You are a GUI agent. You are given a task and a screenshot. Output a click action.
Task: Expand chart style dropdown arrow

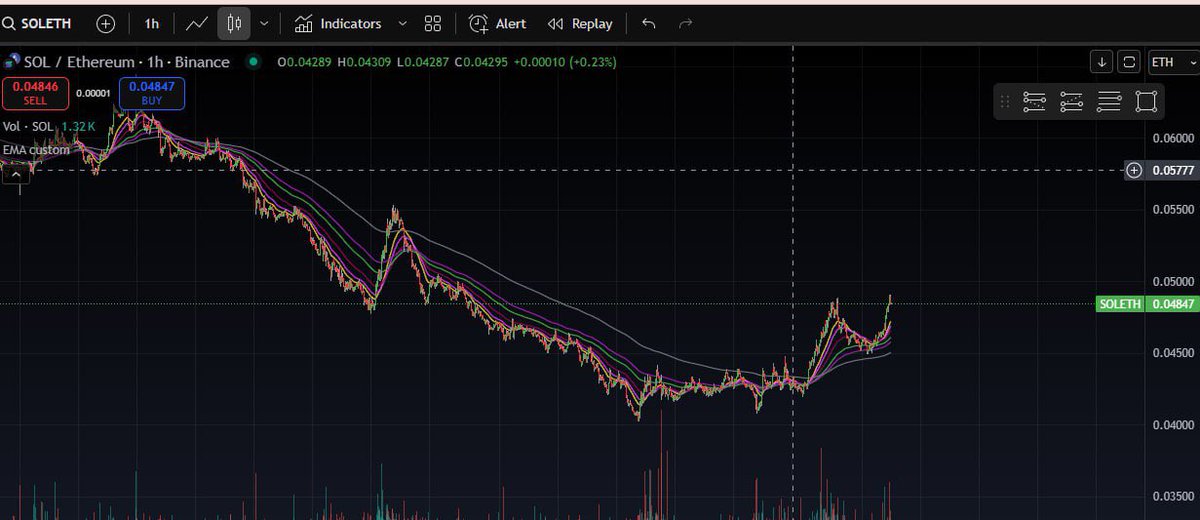tap(264, 23)
